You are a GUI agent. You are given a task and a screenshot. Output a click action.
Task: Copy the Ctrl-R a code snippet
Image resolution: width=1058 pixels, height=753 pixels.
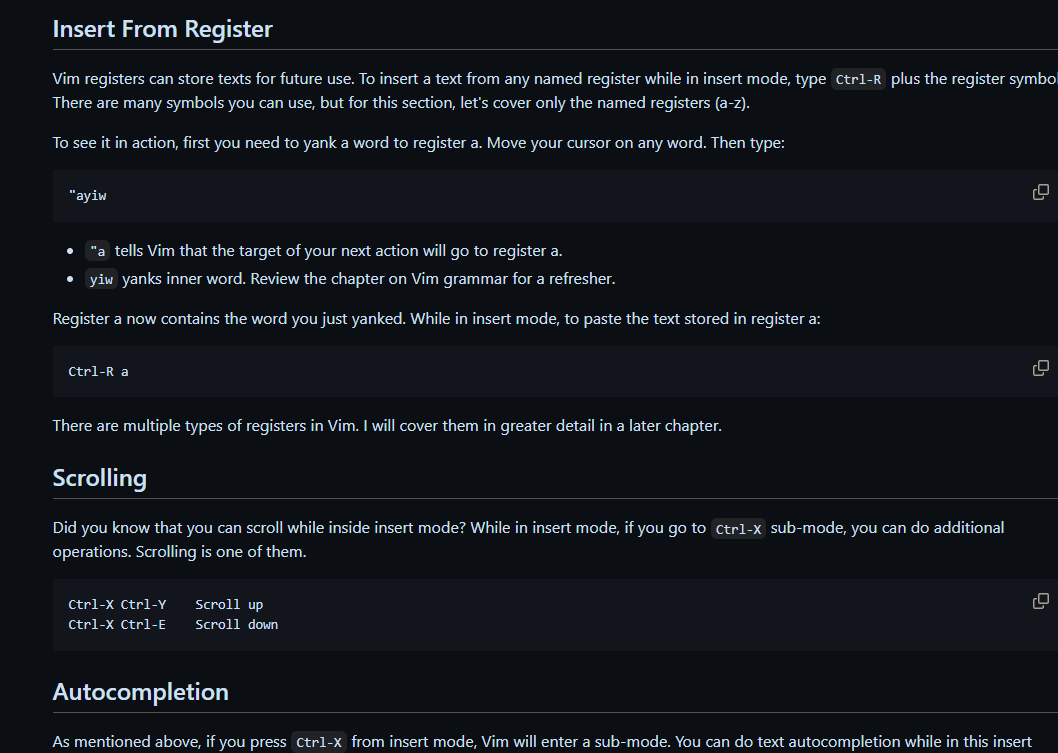pyautogui.click(x=1040, y=368)
